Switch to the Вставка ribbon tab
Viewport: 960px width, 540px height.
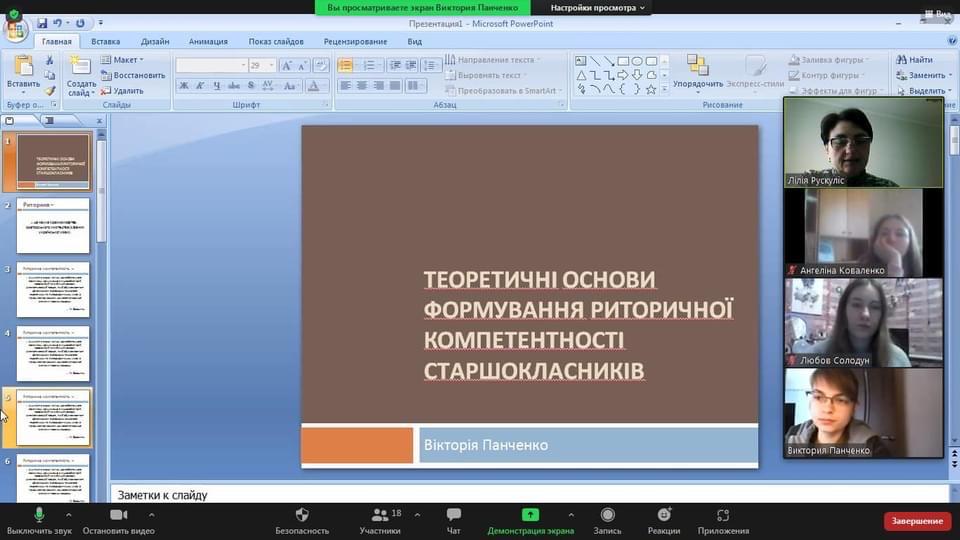point(105,42)
